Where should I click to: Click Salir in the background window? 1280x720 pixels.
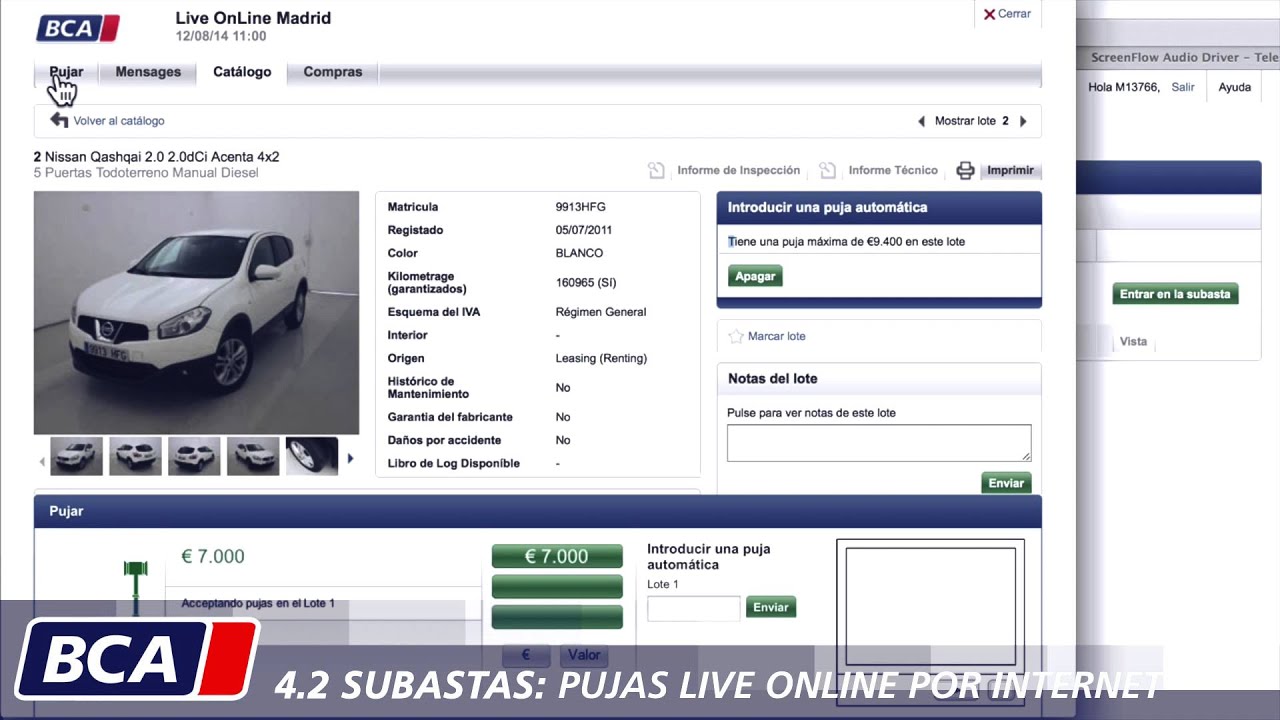point(1183,87)
